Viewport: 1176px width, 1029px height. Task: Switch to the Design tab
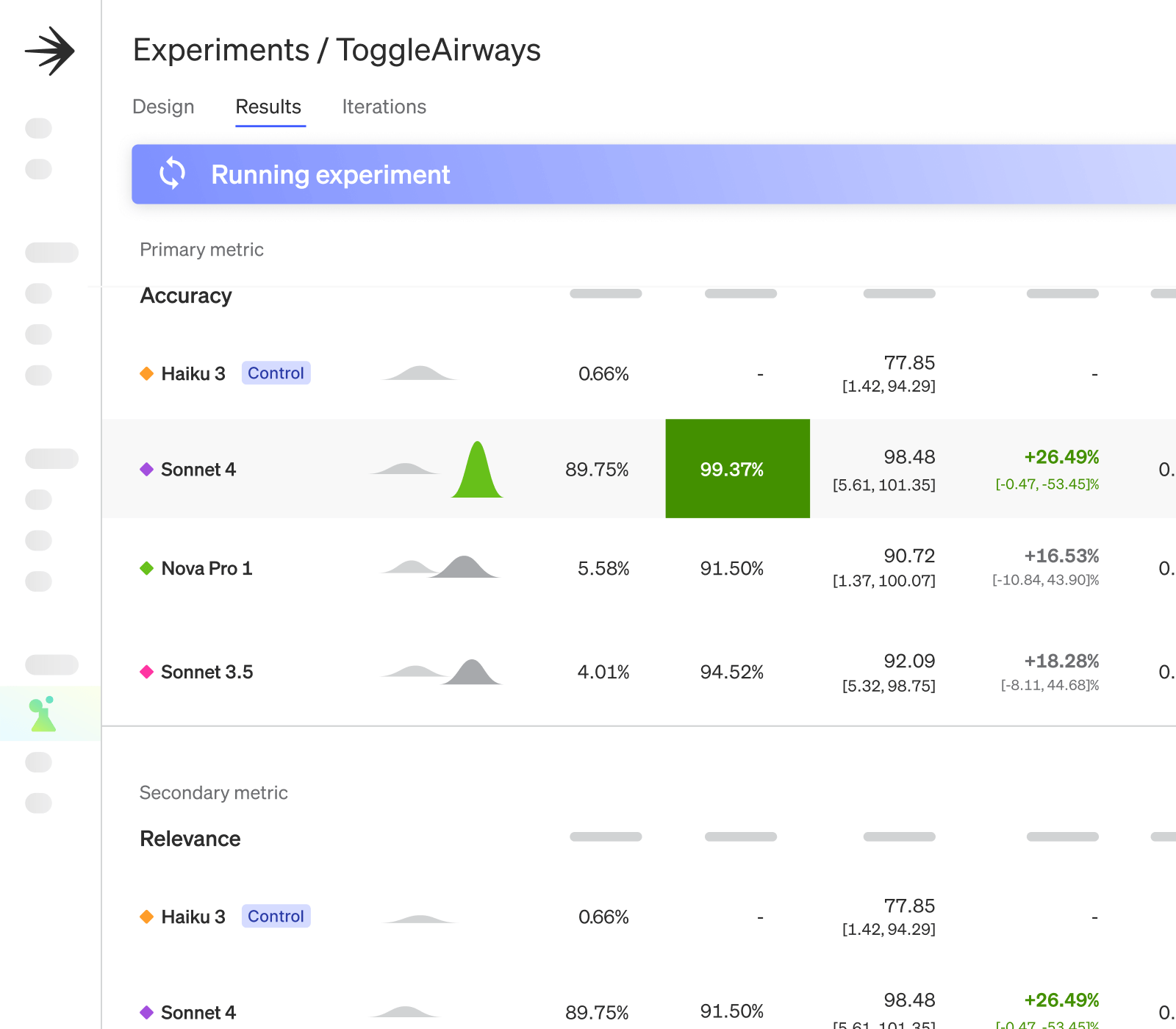163,107
